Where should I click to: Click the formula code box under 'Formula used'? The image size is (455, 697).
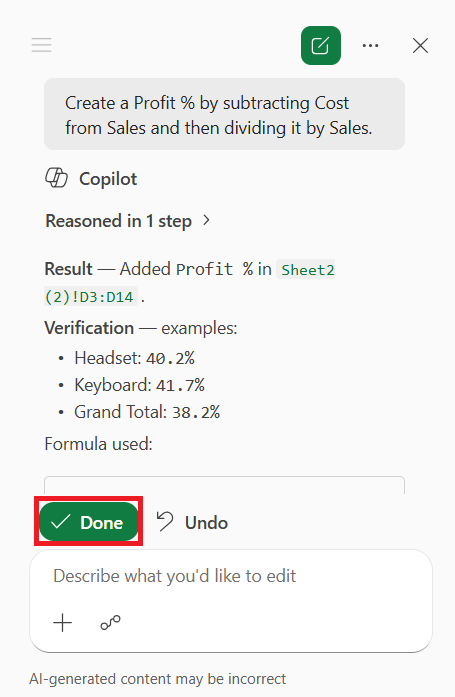pyautogui.click(x=224, y=485)
